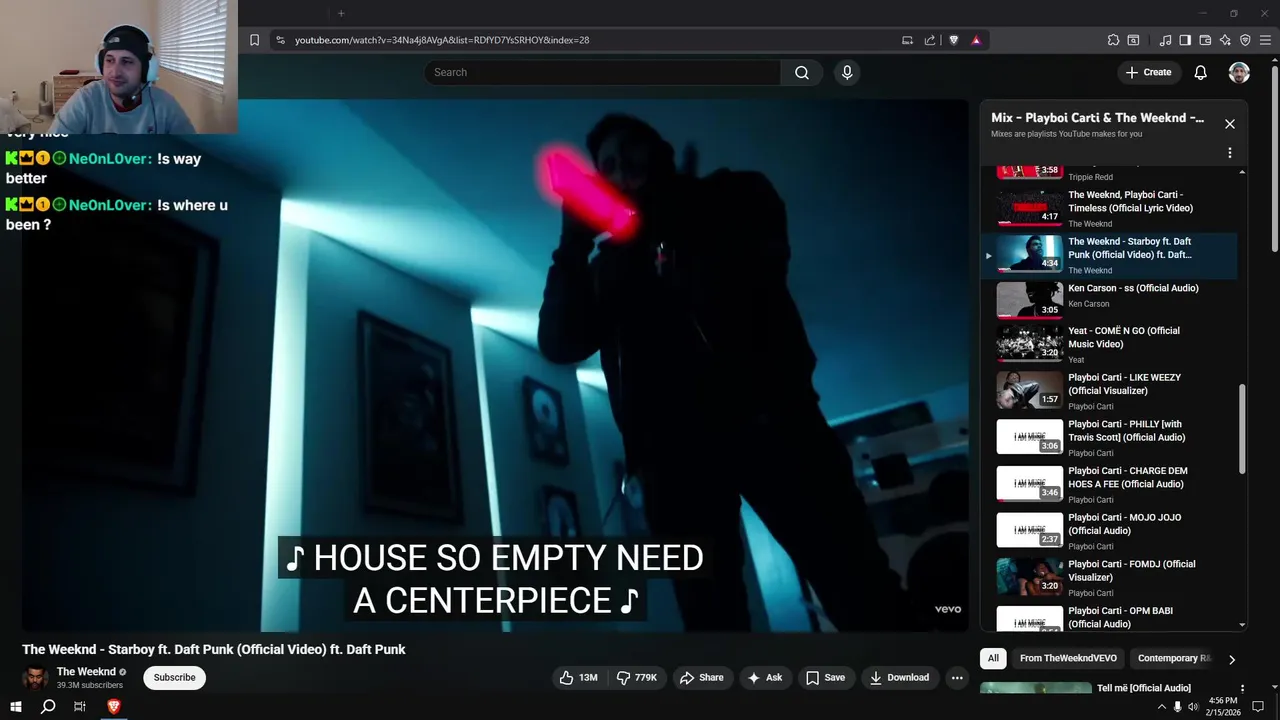
Task: Open options for Tell më recommended video
Action: (x=1242, y=688)
